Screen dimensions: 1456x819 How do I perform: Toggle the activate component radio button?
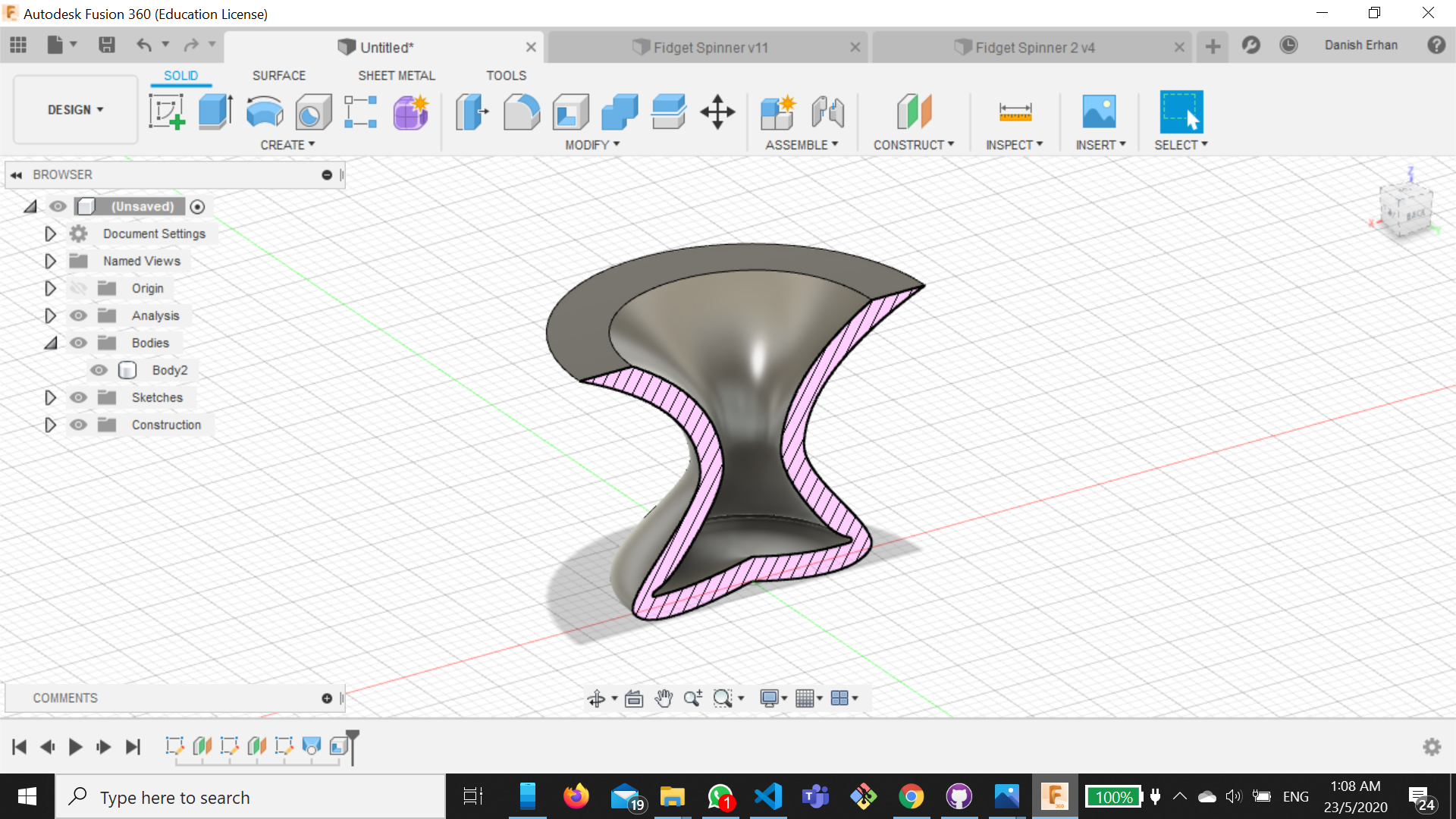click(x=197, y=206)
